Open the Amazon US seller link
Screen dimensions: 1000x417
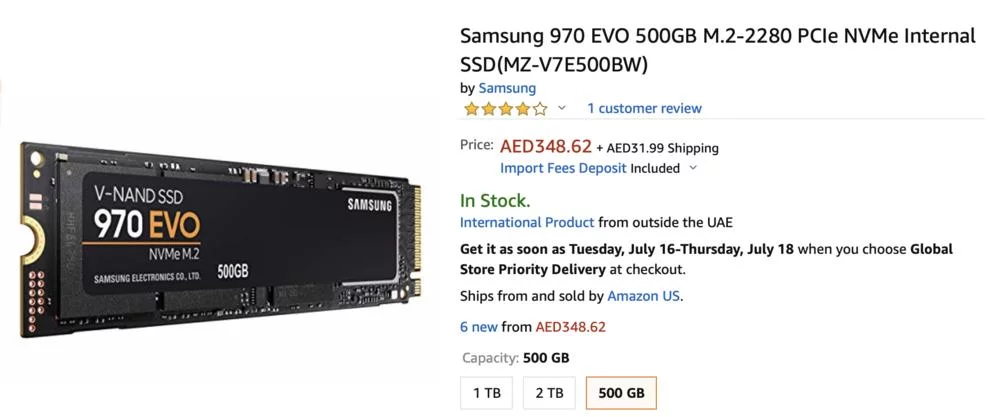(644, 296)
